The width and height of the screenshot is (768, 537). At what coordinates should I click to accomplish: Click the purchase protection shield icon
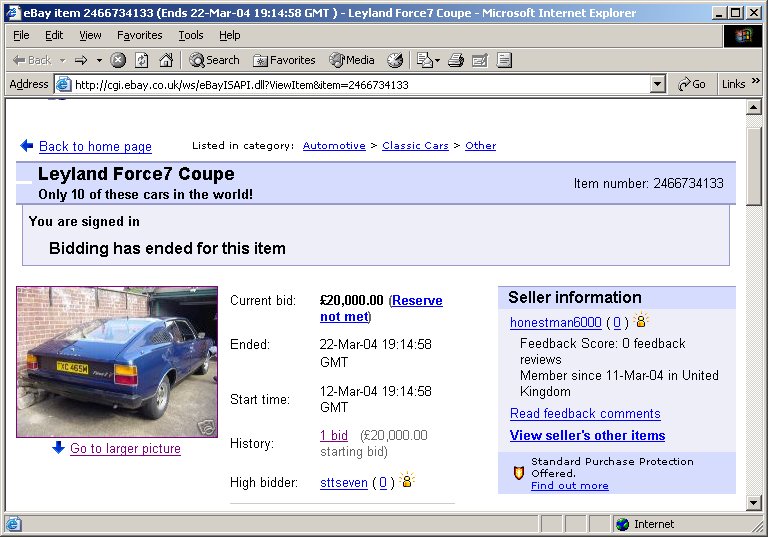point(519,473)
